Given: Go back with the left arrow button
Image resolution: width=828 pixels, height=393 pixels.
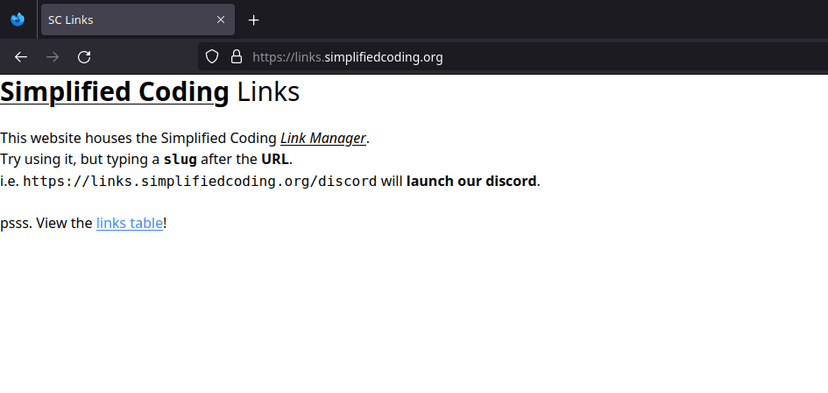Looking at the screenshot, I should coord(21,57).
